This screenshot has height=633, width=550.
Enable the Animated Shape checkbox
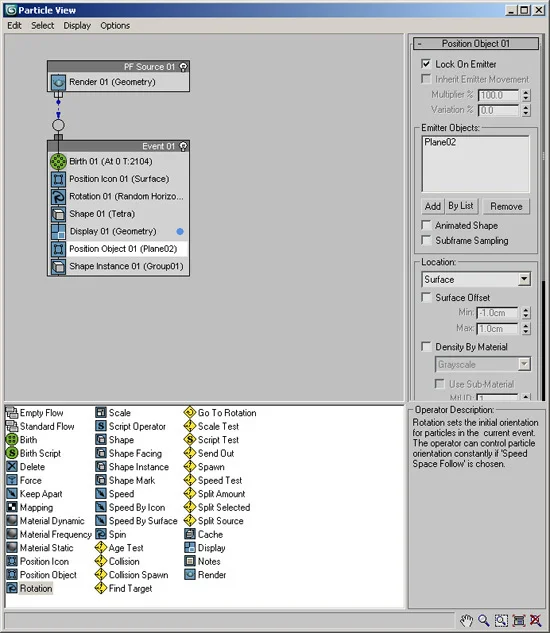pyautogui.click(x=426, y=225)
